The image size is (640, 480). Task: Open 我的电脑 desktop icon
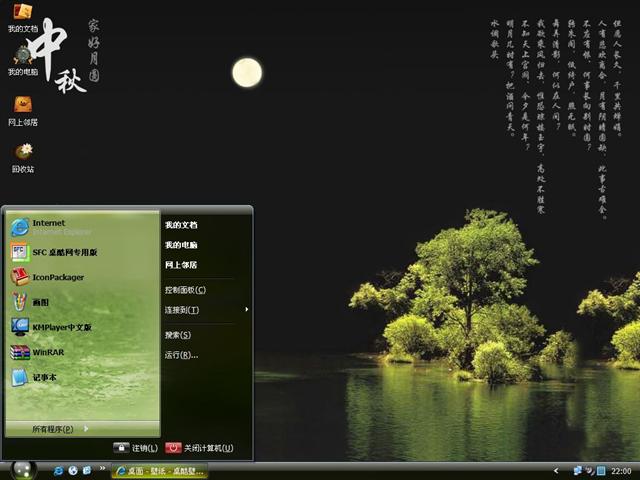[x=23, y=60]
